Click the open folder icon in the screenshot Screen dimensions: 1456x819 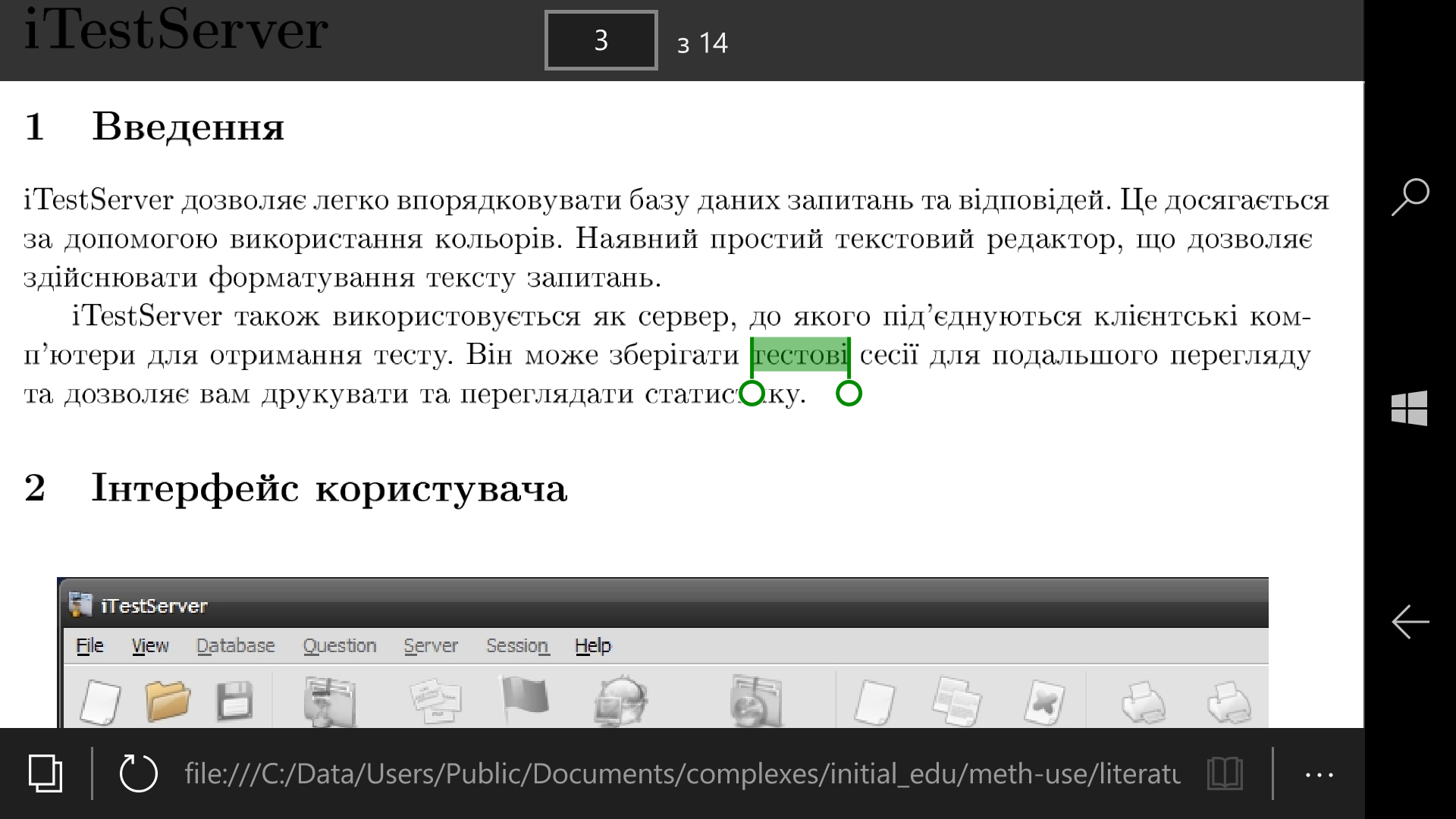coord(168,700)
